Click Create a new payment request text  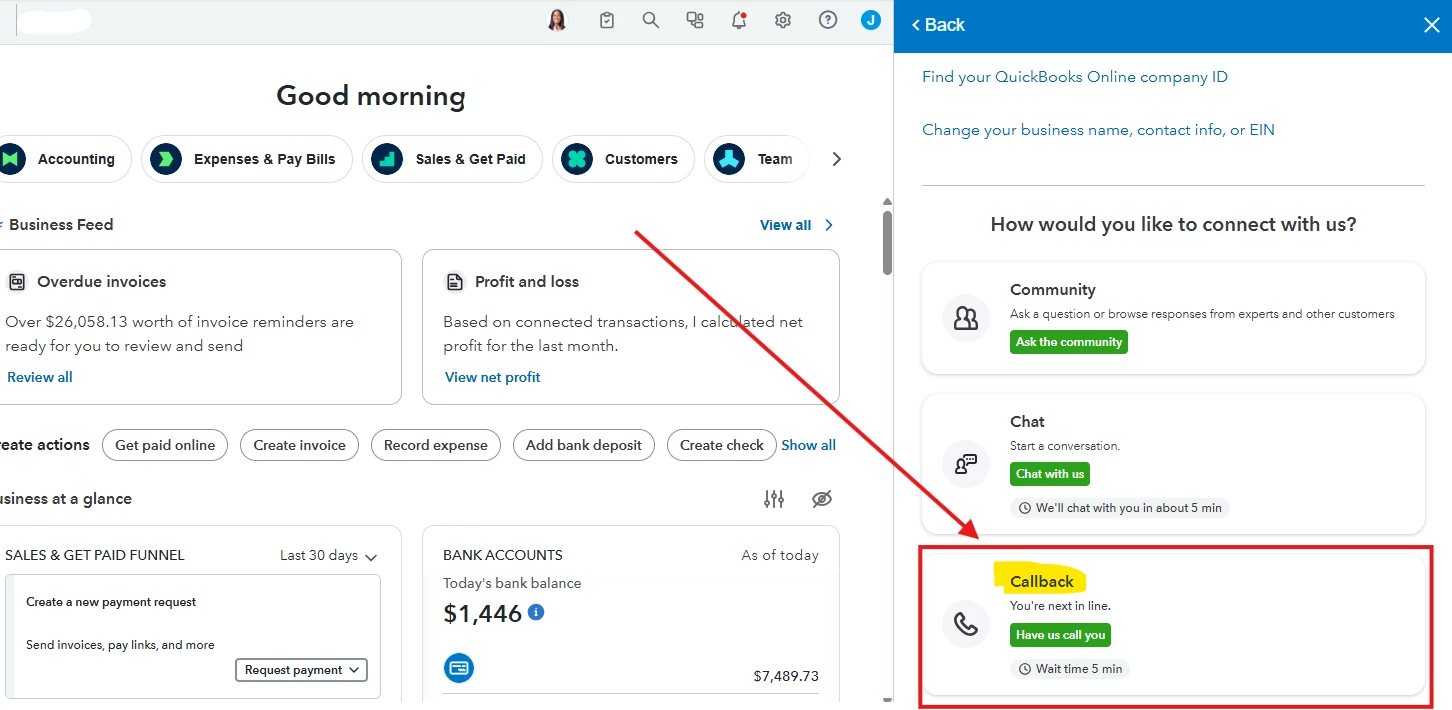tap(111, 602)
